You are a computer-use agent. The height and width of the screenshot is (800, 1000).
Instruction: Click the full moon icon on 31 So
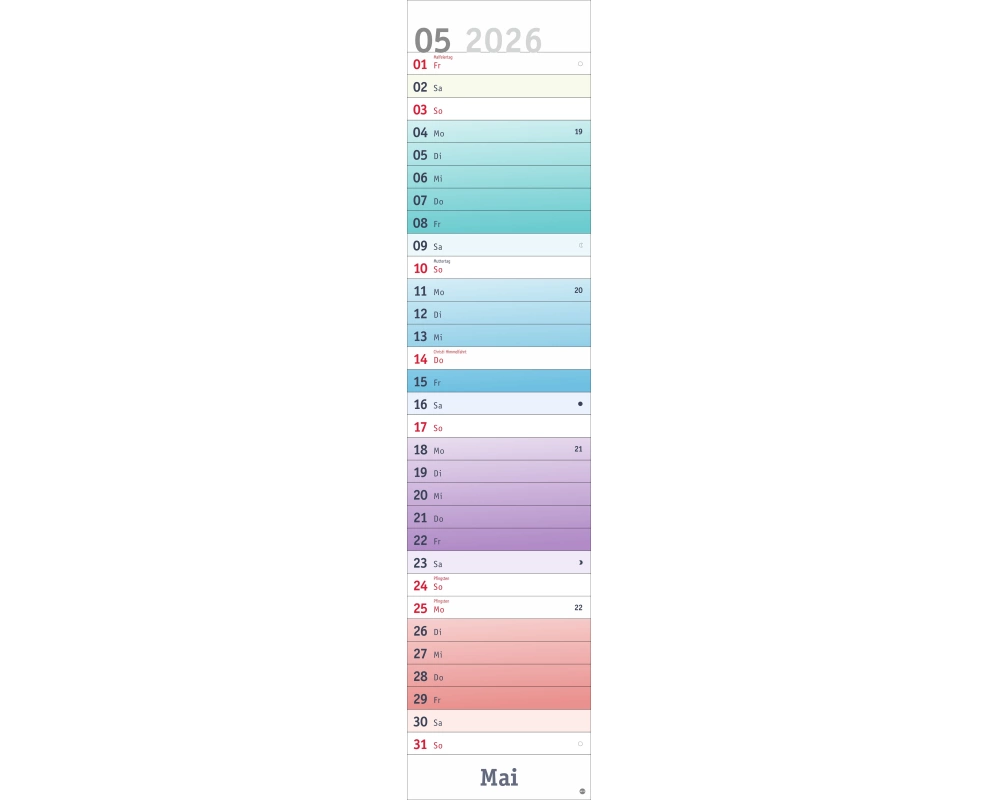point(580,744)
